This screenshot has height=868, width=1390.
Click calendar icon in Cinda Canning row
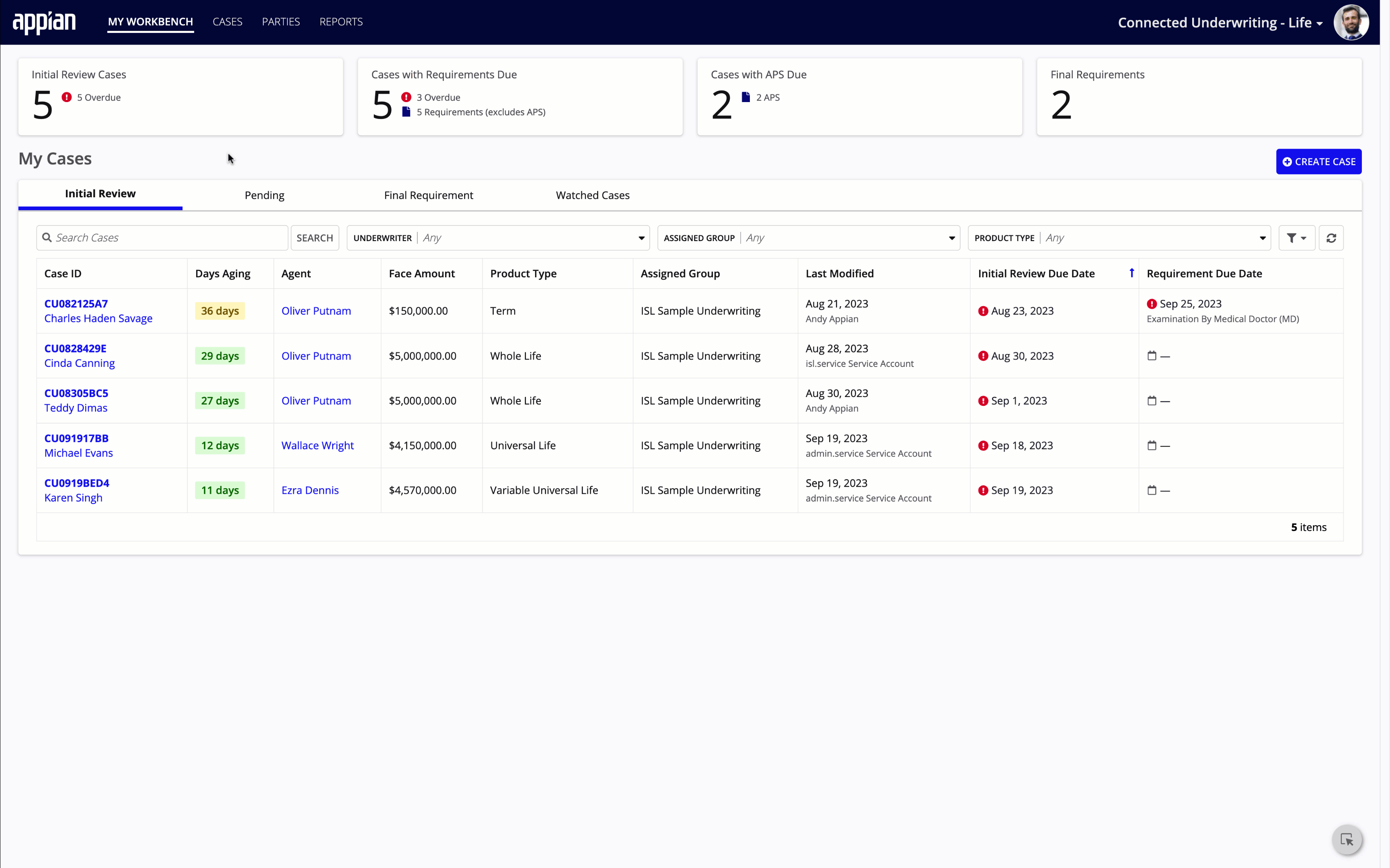1152,356
